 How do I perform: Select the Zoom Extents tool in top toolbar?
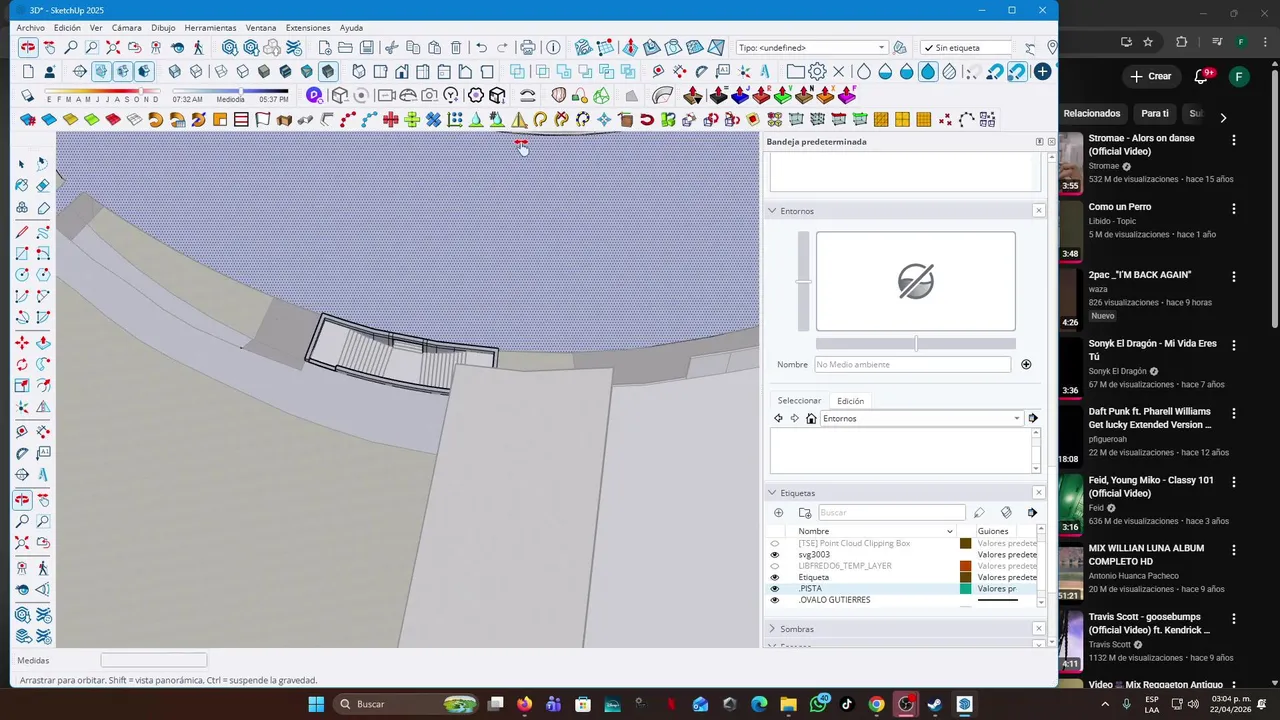click(113, 47)
